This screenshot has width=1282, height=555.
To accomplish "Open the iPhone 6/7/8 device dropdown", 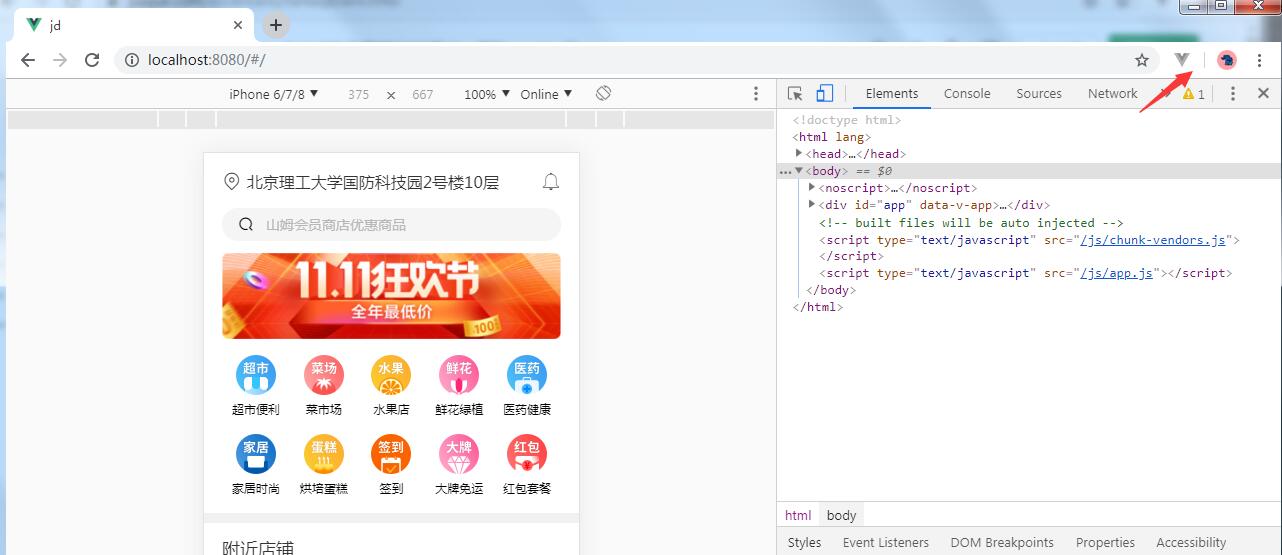I will (x=274, y=94).
